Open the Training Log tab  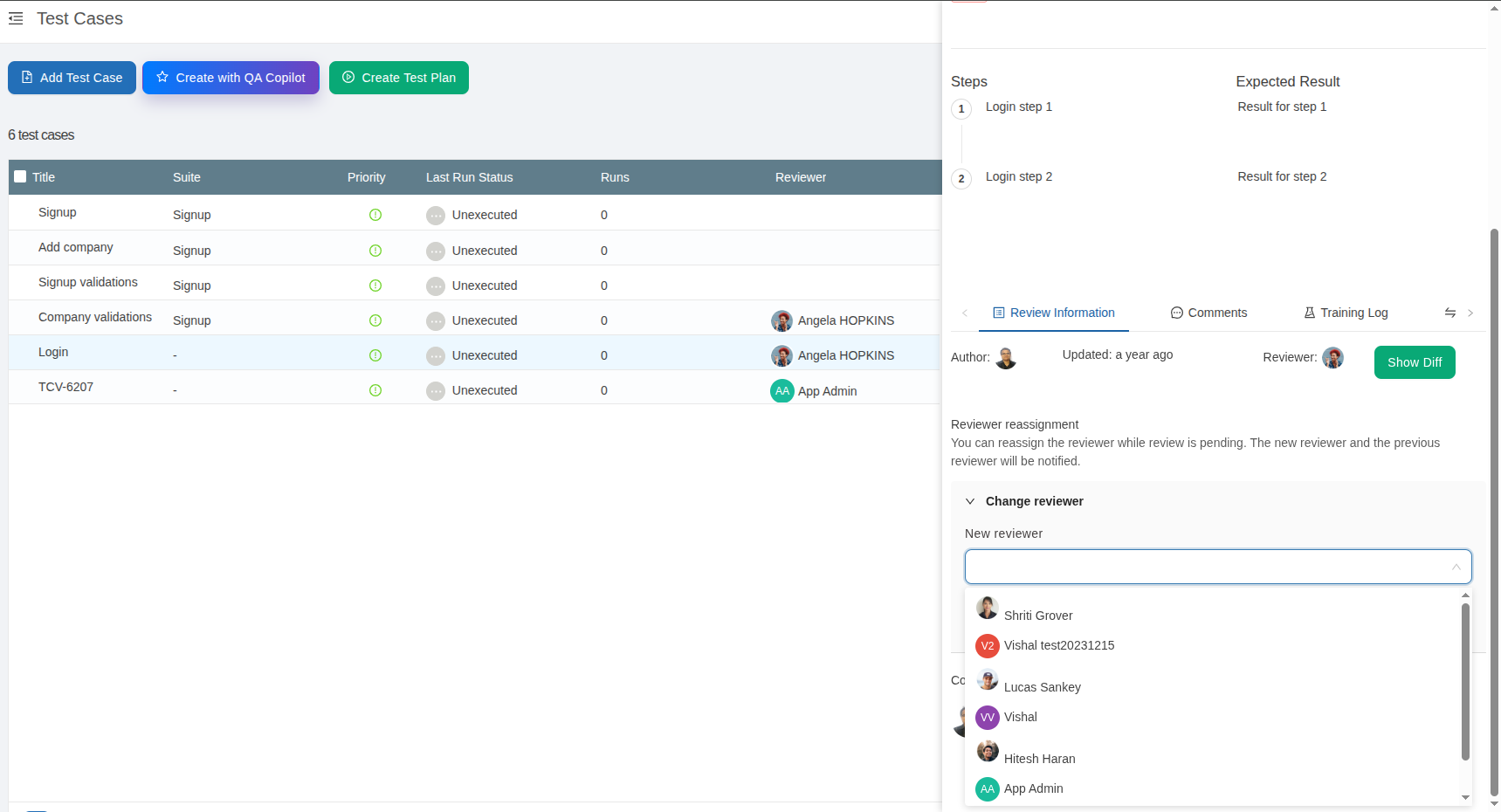pos(1346,313)
